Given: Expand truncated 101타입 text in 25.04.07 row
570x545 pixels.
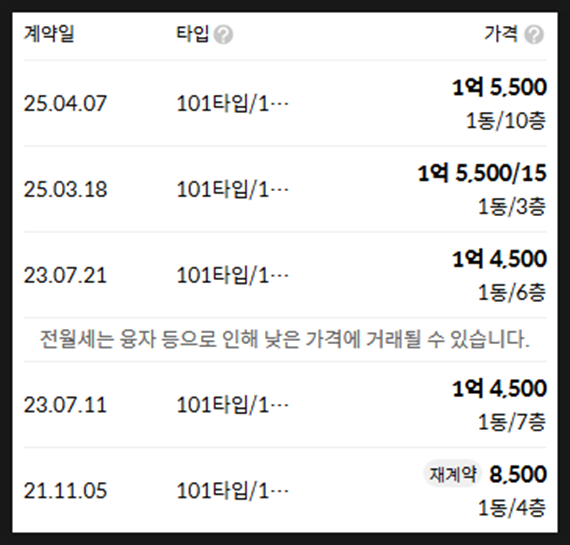Looking at the screenshot, I should (233, 104).
